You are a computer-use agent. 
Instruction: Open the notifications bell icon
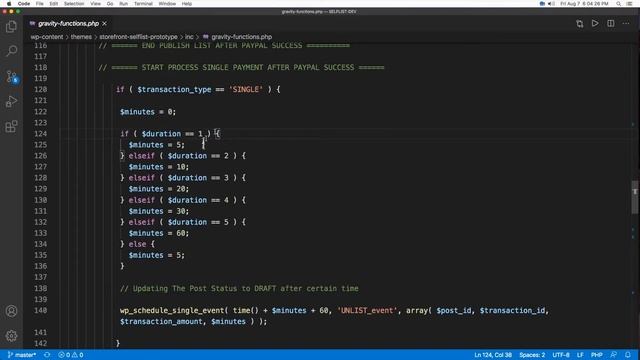[x=628, y=355]
